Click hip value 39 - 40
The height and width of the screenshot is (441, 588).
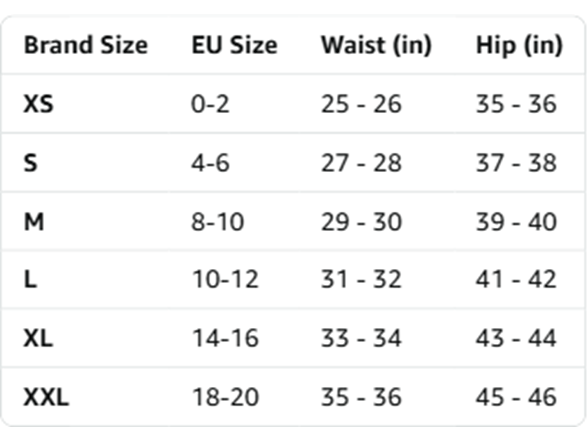pyautogui.click(x=516, y=222)
